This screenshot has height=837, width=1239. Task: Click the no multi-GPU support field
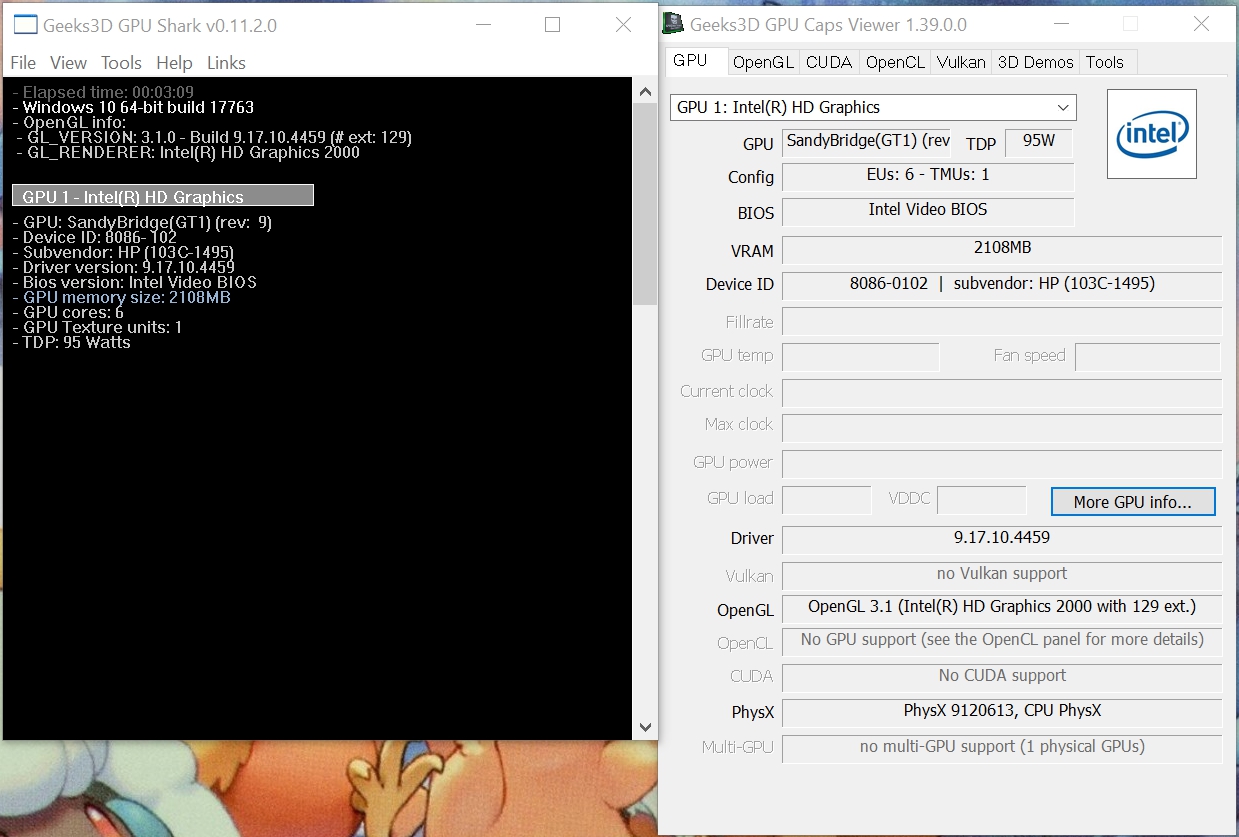[1002, 748]
